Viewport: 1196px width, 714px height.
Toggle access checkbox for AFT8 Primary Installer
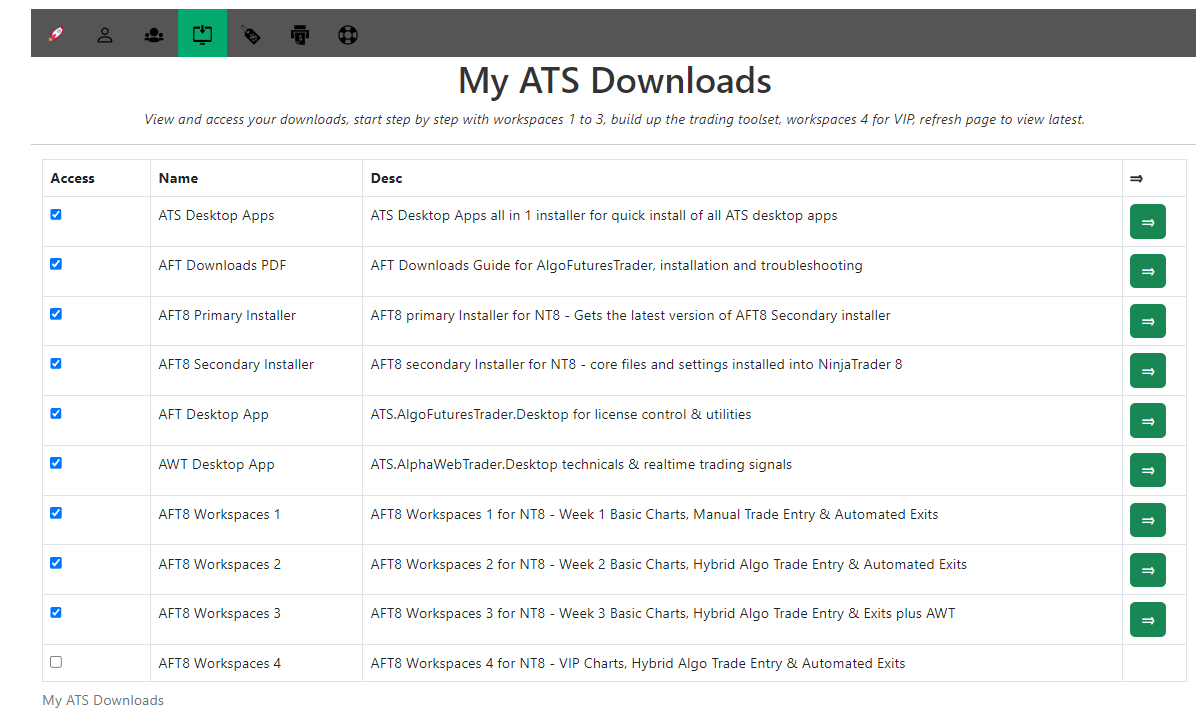[56, 314]
